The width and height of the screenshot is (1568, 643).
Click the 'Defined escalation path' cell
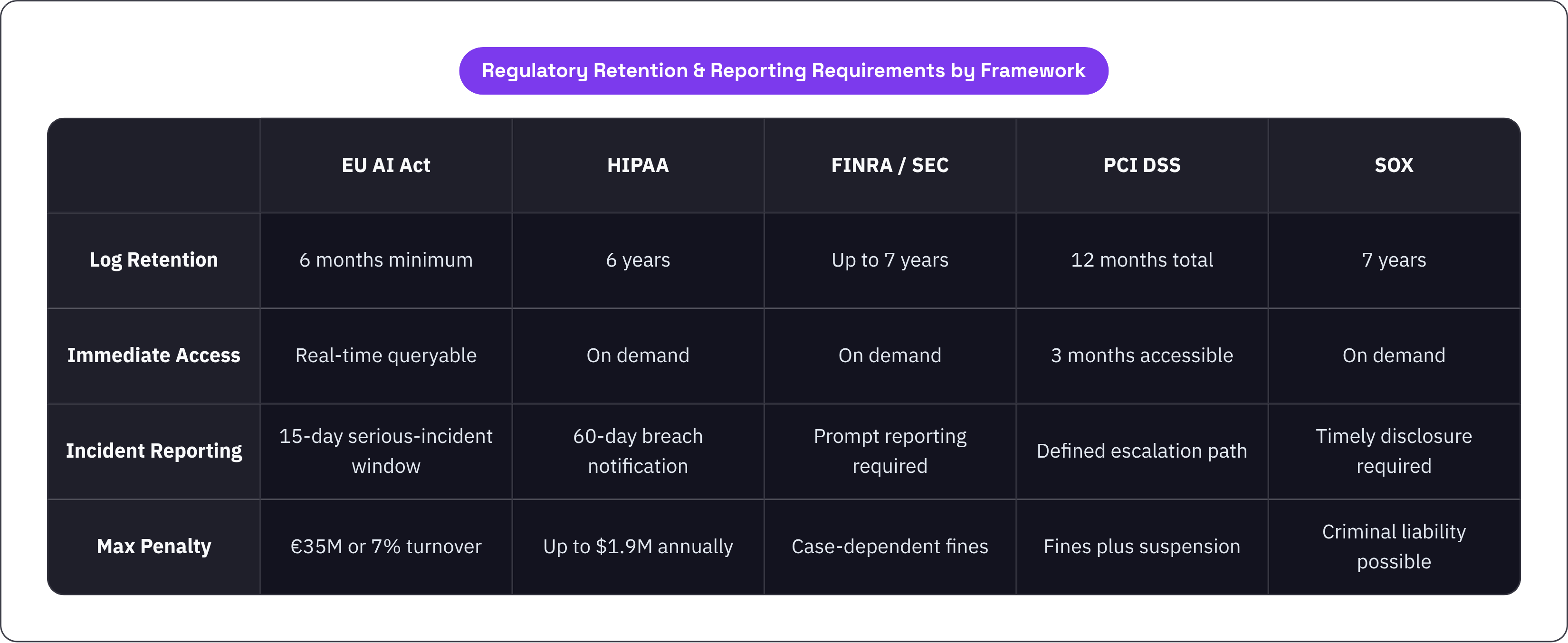(1142, 451)
